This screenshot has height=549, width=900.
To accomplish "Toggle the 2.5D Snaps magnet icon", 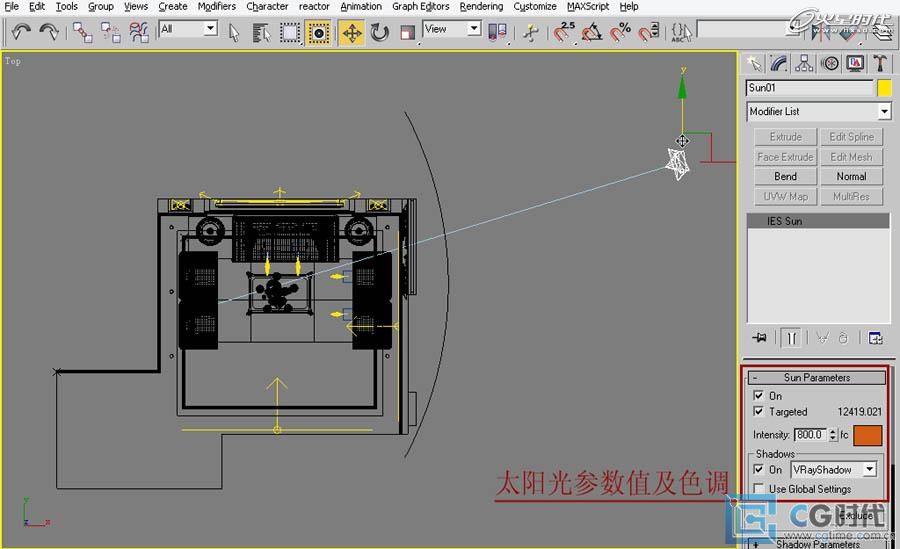I will (x=564, y=32).
